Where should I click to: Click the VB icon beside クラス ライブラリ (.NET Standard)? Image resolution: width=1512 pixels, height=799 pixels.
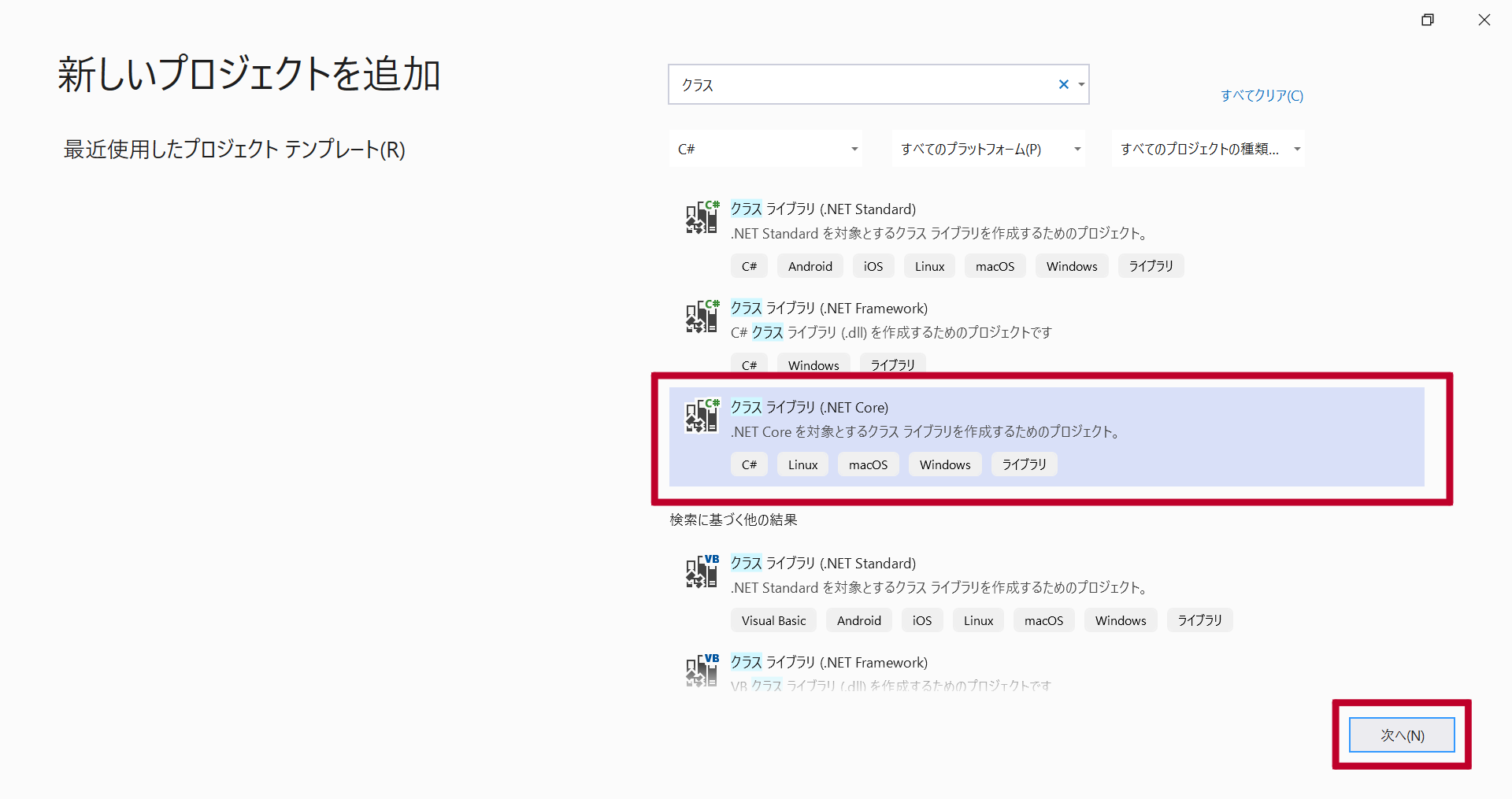click(x=700, y=572)
